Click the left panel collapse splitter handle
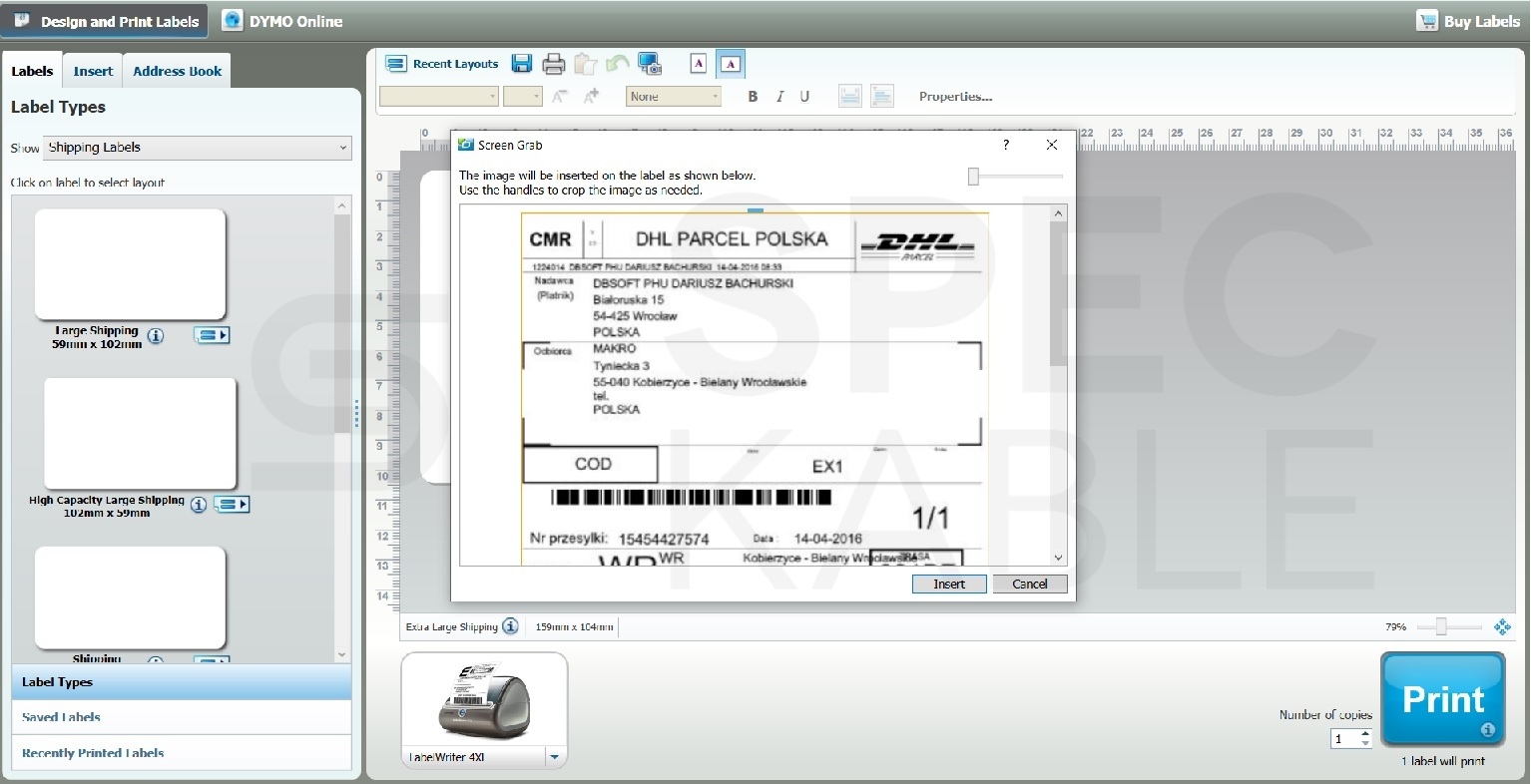The height and width of the screenshot is (784, 1531). pos(356,414)
